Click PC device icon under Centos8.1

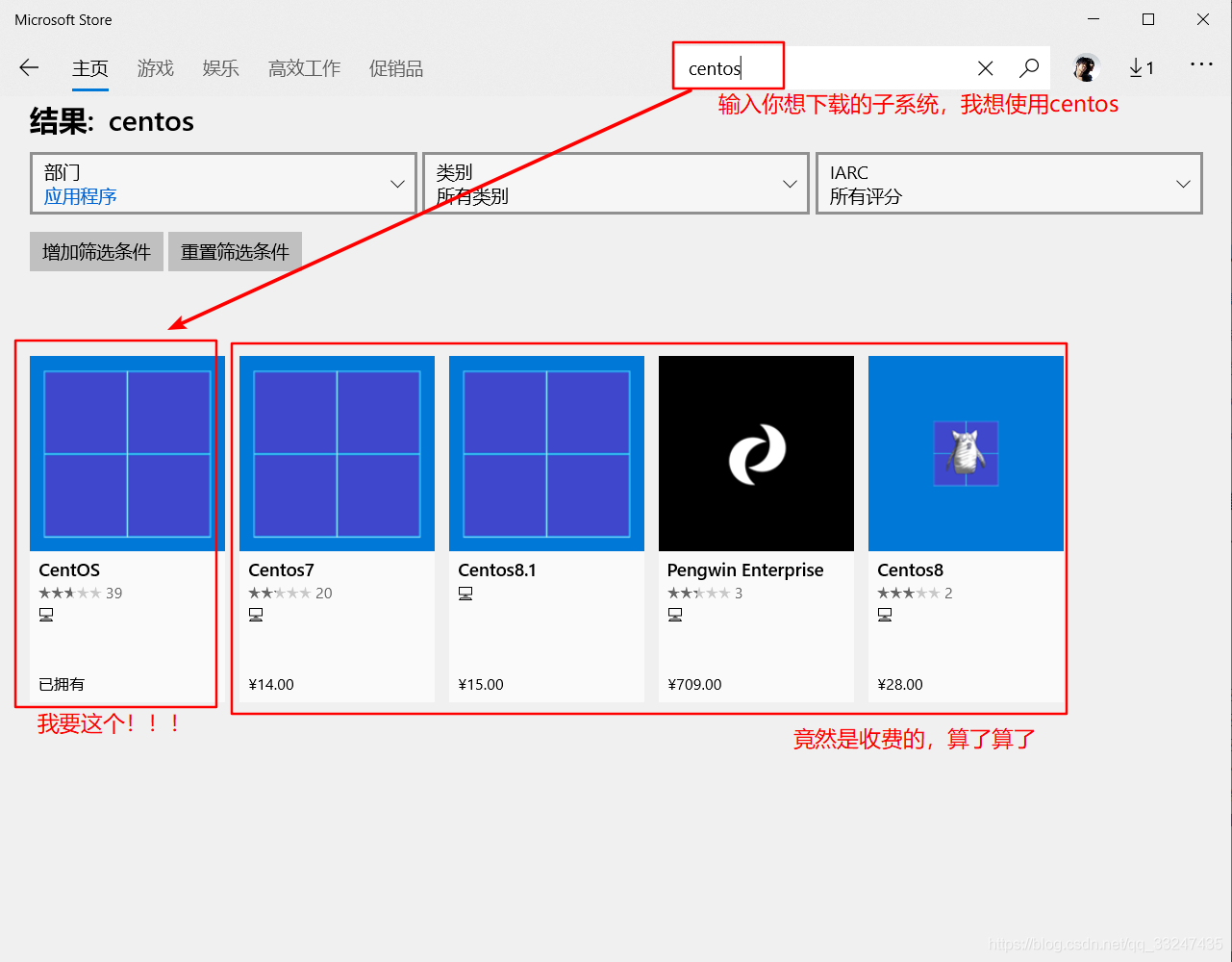(x=465, y=594)
